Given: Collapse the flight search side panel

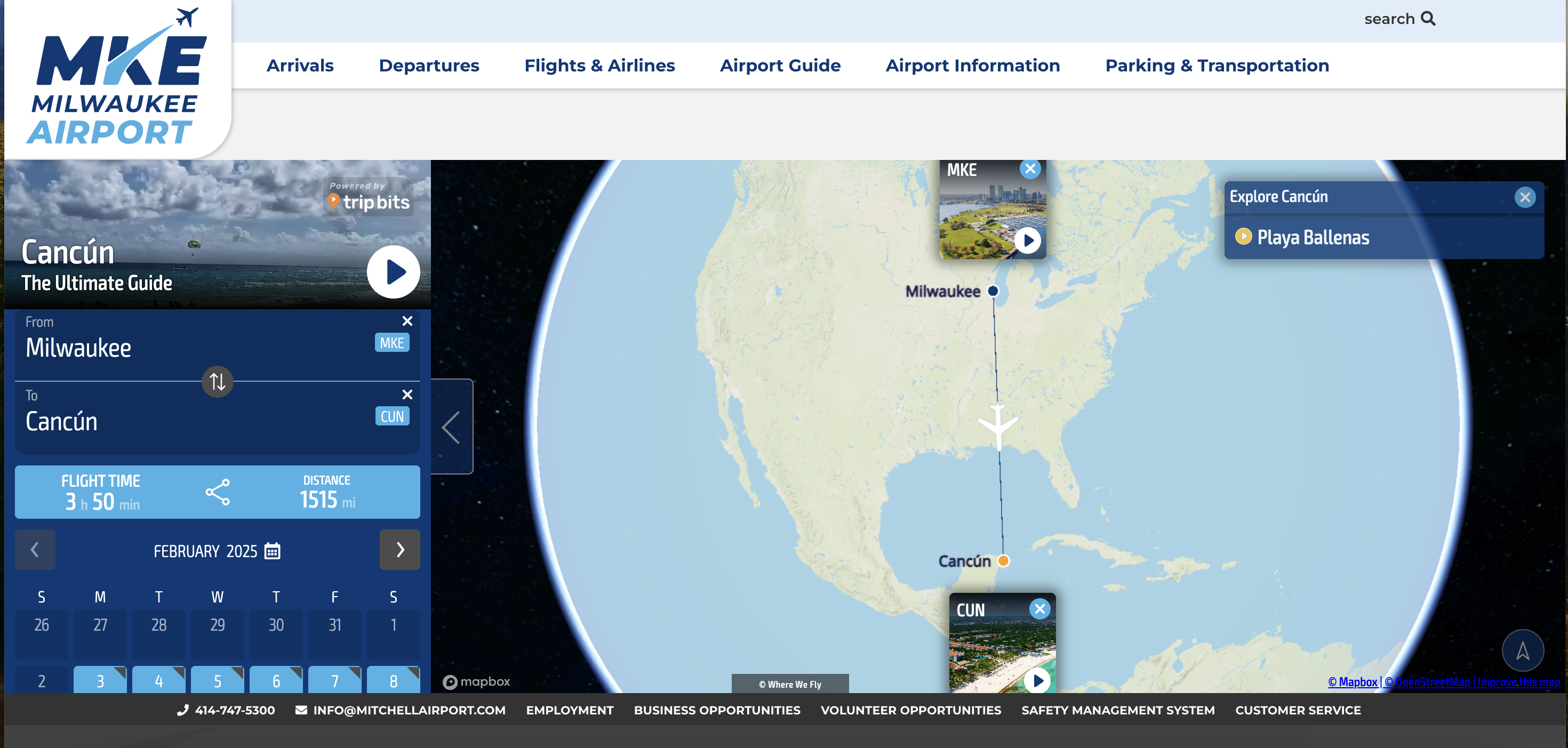Looking at the screenshot, I should click(x=452, y=427).
